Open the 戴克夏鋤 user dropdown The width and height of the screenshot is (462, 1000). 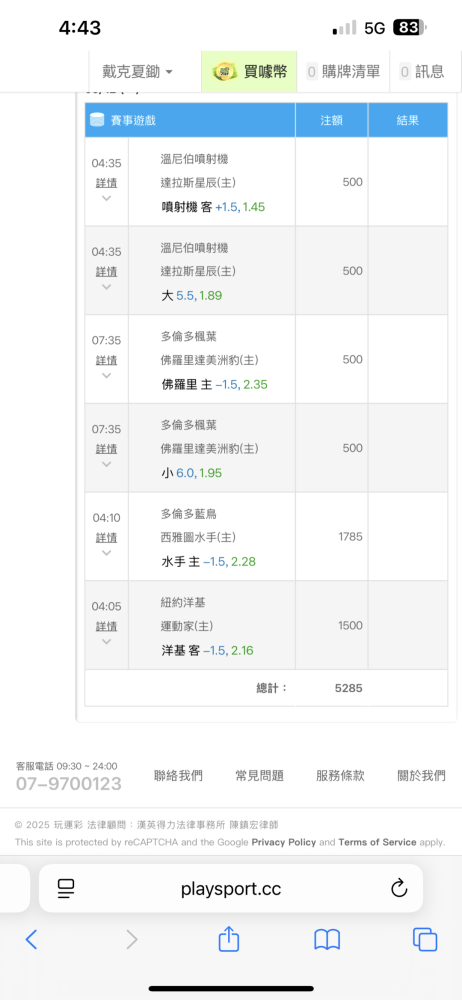click(x=138, y=71)
